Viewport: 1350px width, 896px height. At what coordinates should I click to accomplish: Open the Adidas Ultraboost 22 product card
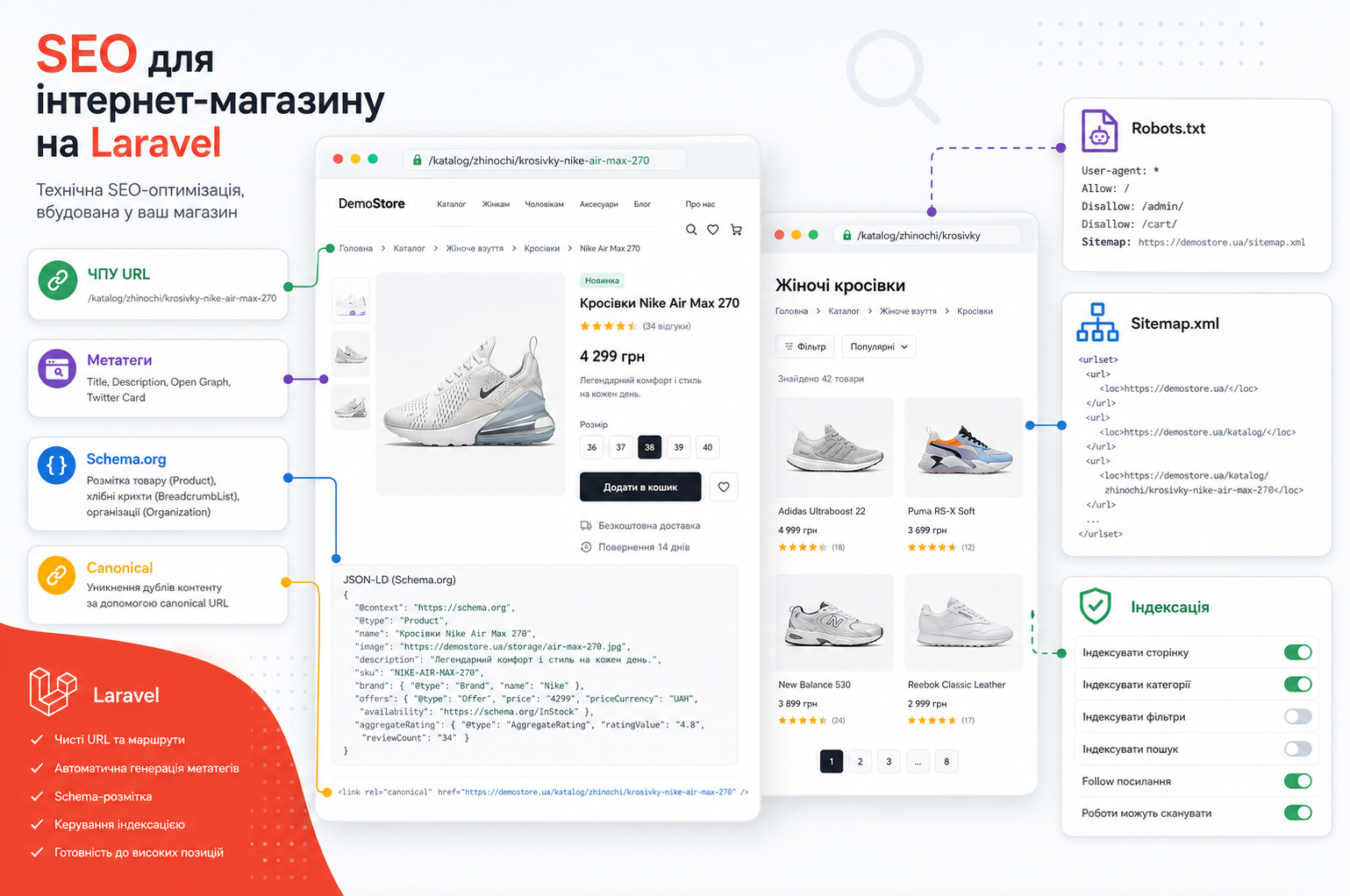tap(834, 474)
